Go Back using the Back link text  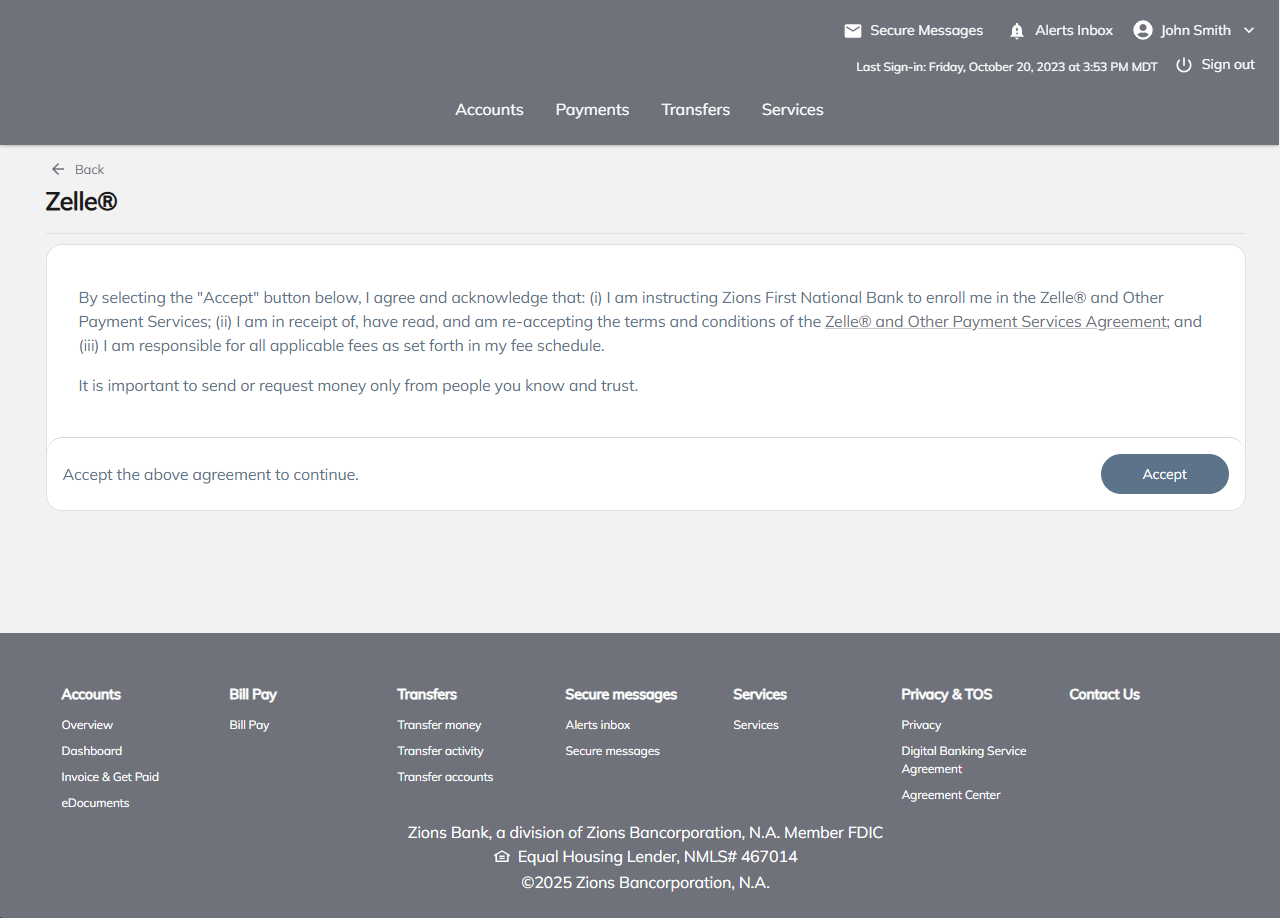(89, 170)
